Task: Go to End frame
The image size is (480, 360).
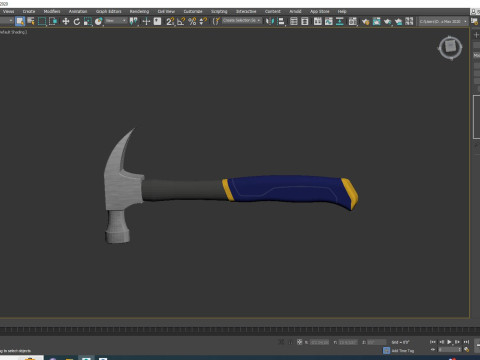Action: [466, 342]
